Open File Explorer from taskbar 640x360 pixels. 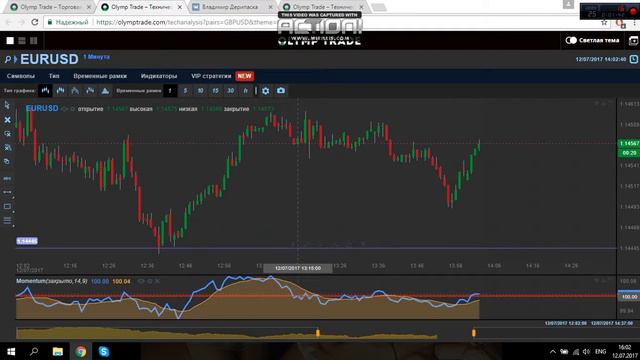[x=58, y=351]
